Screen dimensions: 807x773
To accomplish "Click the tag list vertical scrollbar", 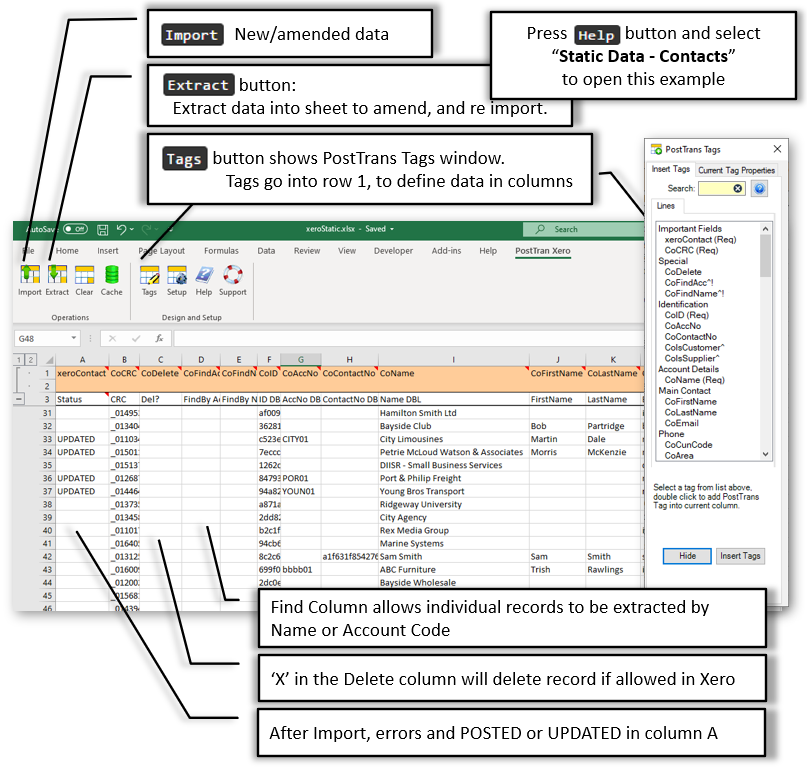I will [765, 342].
